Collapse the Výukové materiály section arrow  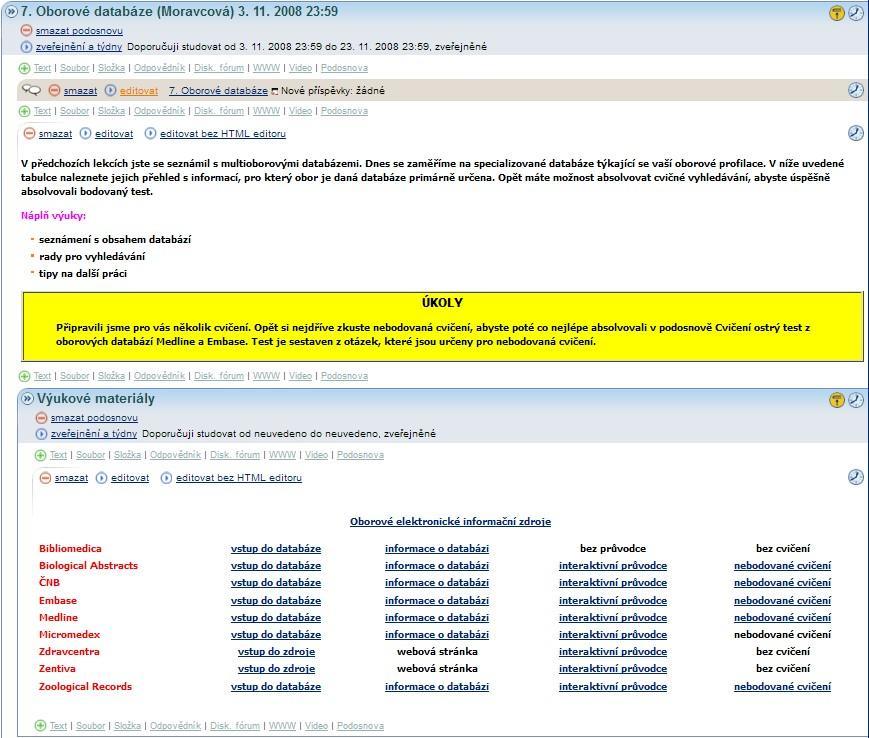pyautogui.click(x=27, y=398)
